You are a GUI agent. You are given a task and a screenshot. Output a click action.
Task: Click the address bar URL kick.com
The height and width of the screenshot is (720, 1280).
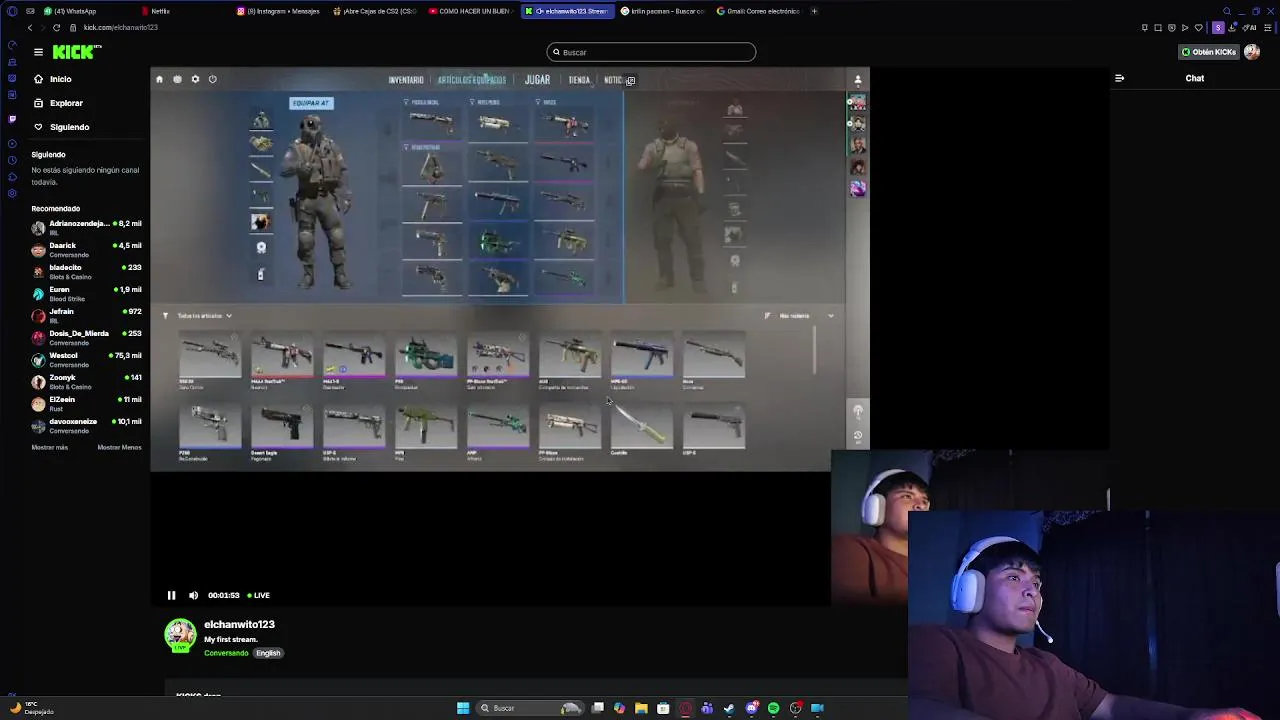121,27
